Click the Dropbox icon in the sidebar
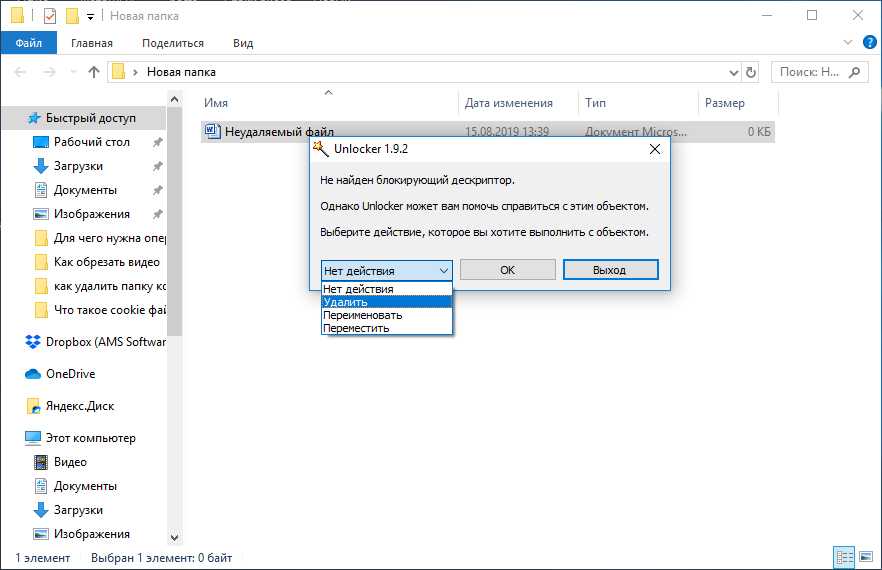Screen dimensions: 882x570 pyautogui.click(x=33, y=342)
